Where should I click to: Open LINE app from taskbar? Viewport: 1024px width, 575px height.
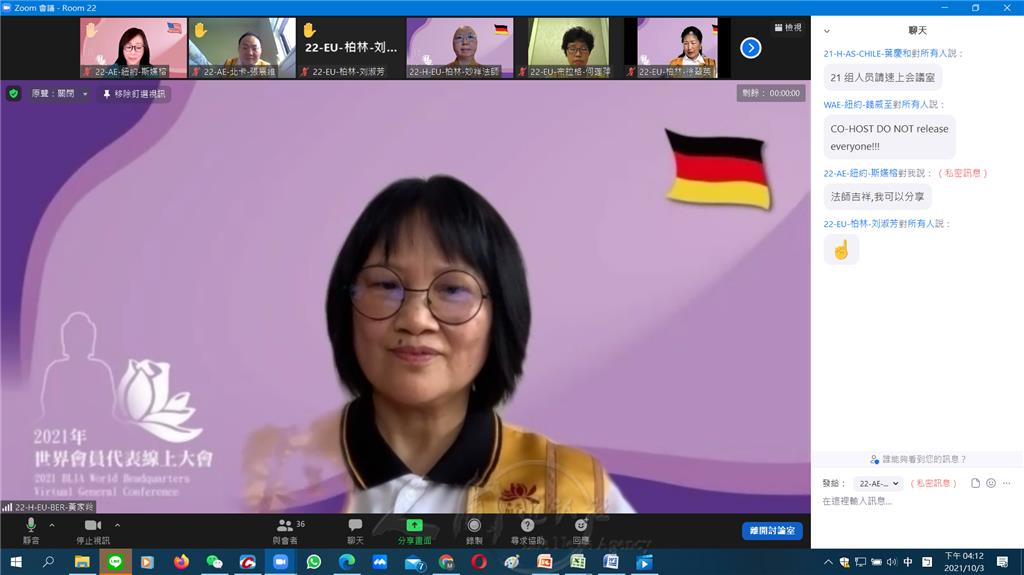(115, 562)
